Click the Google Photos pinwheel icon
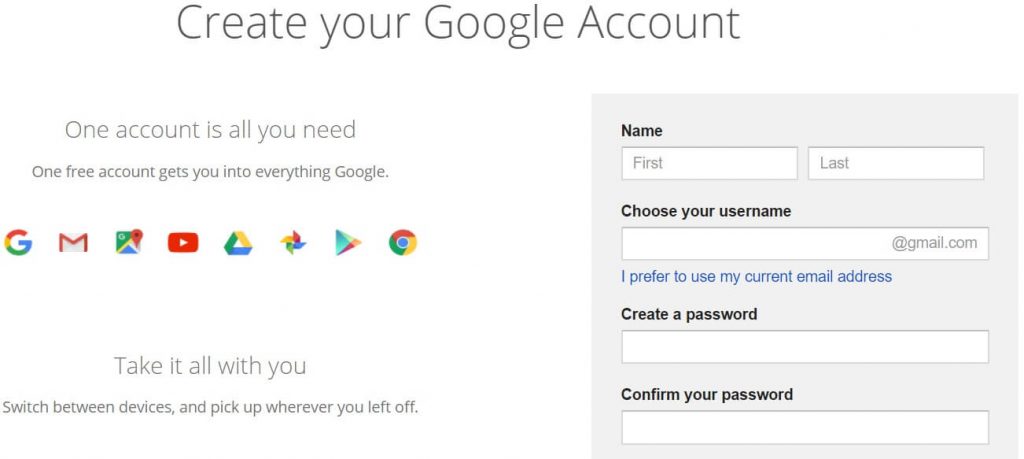 point(293,243)
